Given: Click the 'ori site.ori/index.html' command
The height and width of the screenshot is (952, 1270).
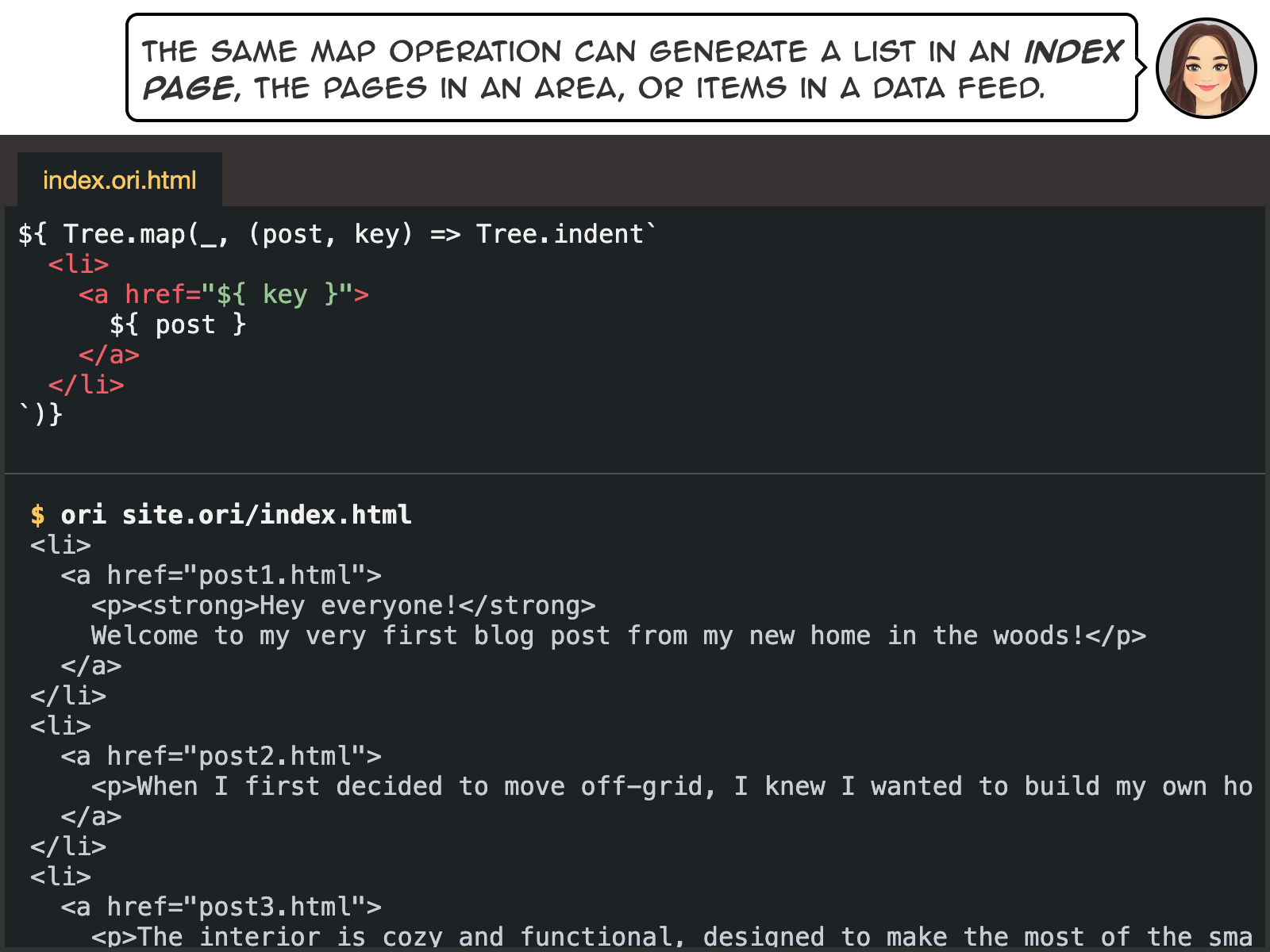Looking at the screenshot, I should coord(236,515).
